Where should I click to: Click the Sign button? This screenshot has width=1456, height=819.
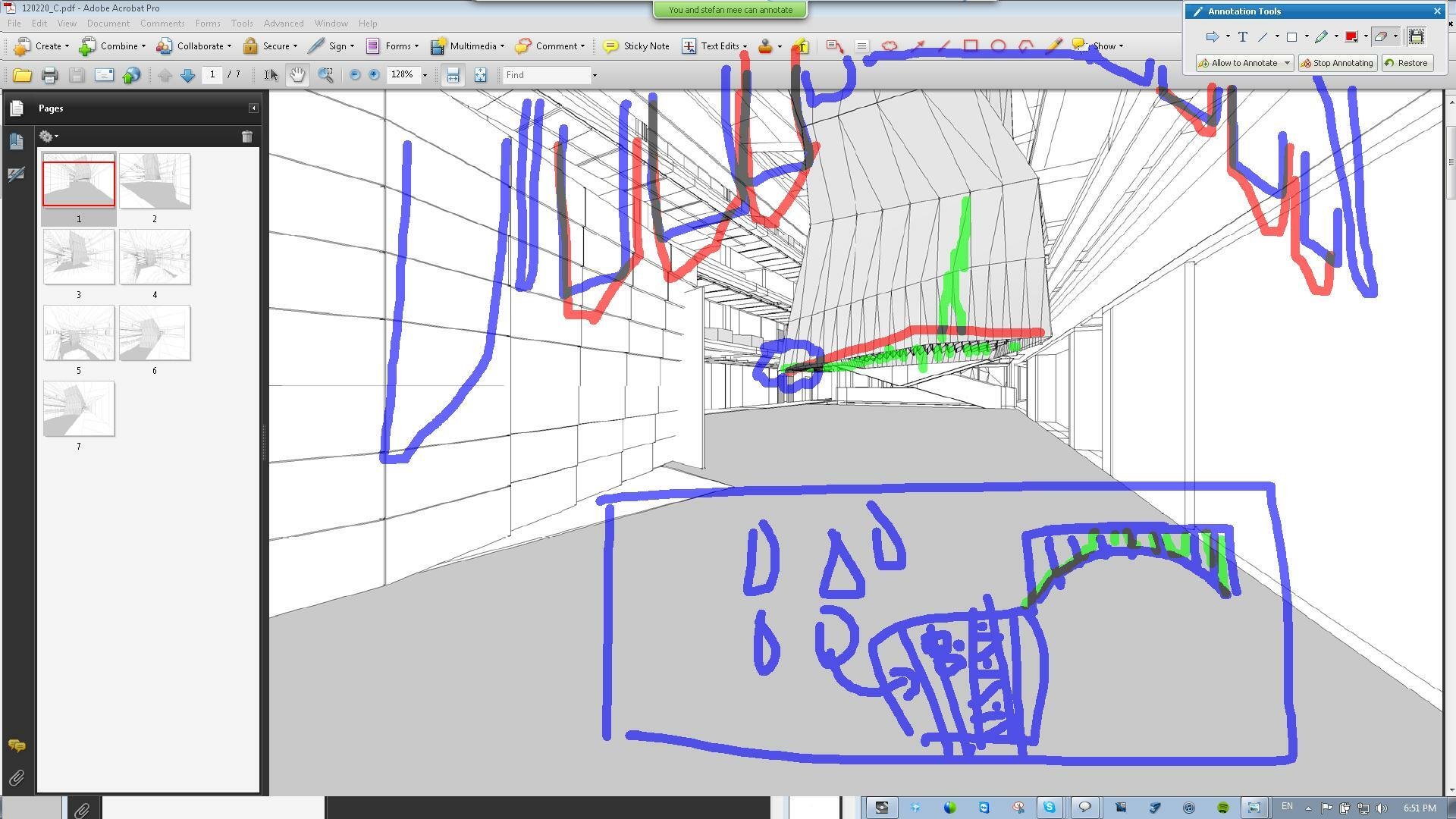pyautogui.click(x=331, y=46)
